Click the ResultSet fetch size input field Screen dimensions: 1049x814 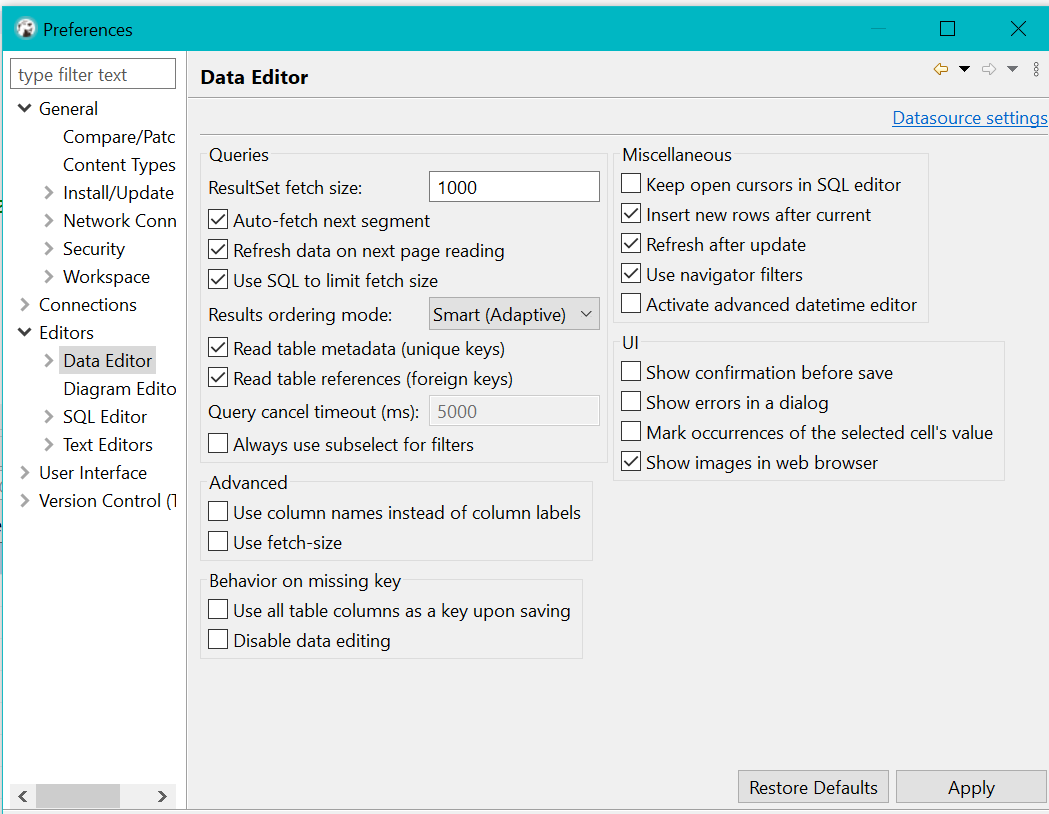point(513,186)
